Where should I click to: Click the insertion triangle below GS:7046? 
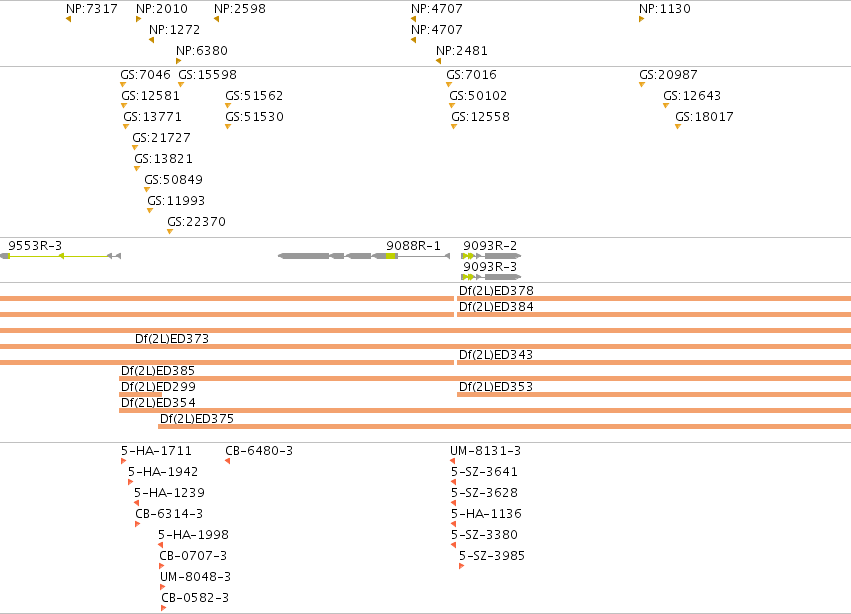(123, 85)
